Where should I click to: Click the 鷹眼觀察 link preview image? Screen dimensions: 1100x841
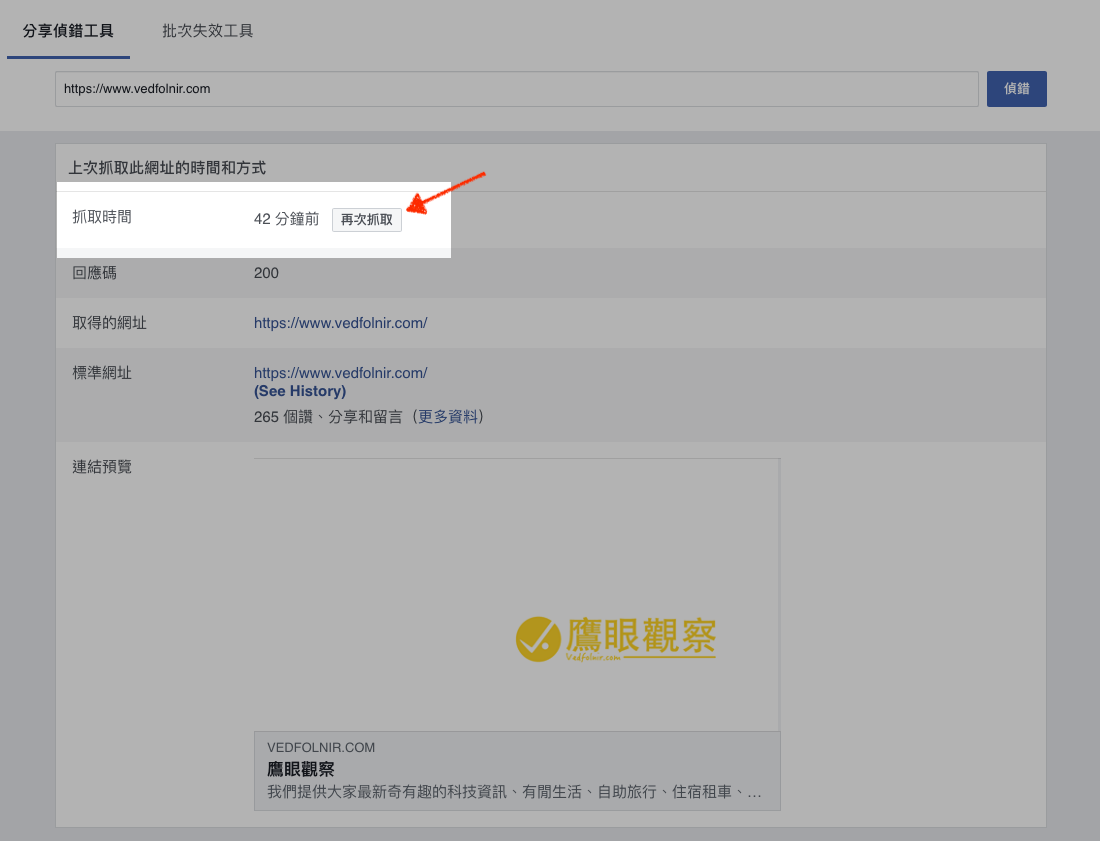tap(517, 595)
